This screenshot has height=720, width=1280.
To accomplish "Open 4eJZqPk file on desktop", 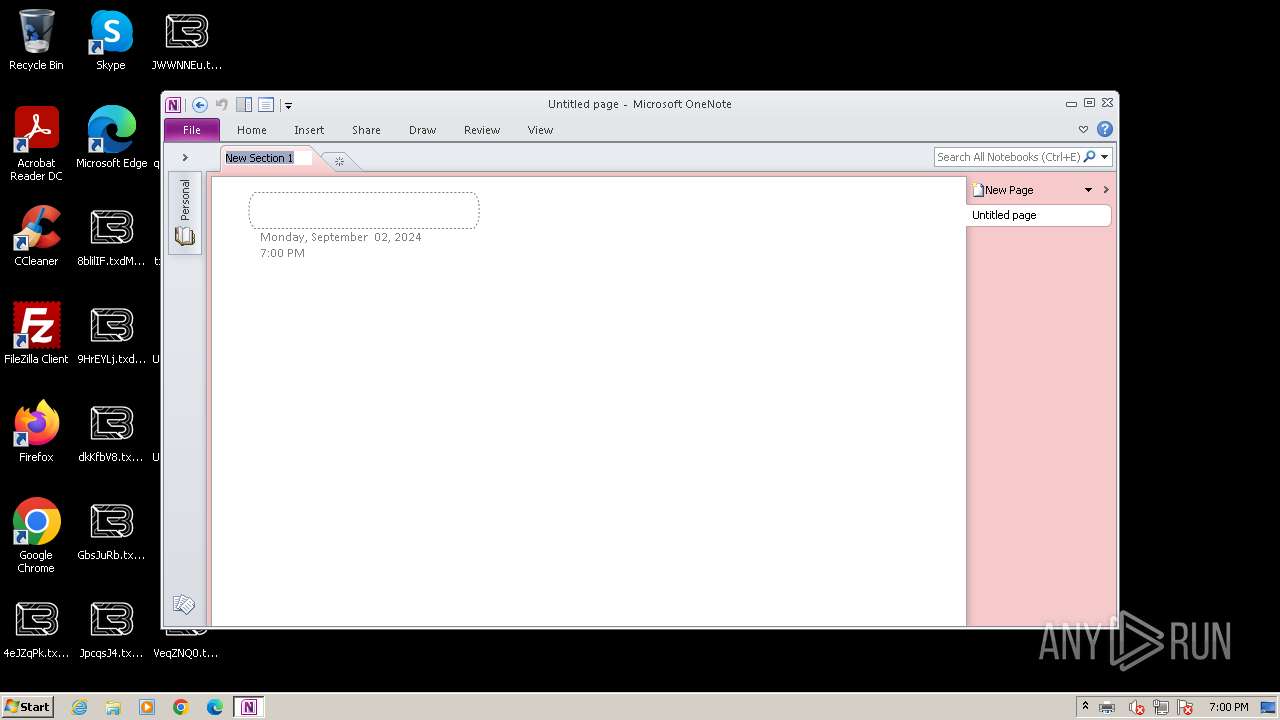I will coord(36,628).
